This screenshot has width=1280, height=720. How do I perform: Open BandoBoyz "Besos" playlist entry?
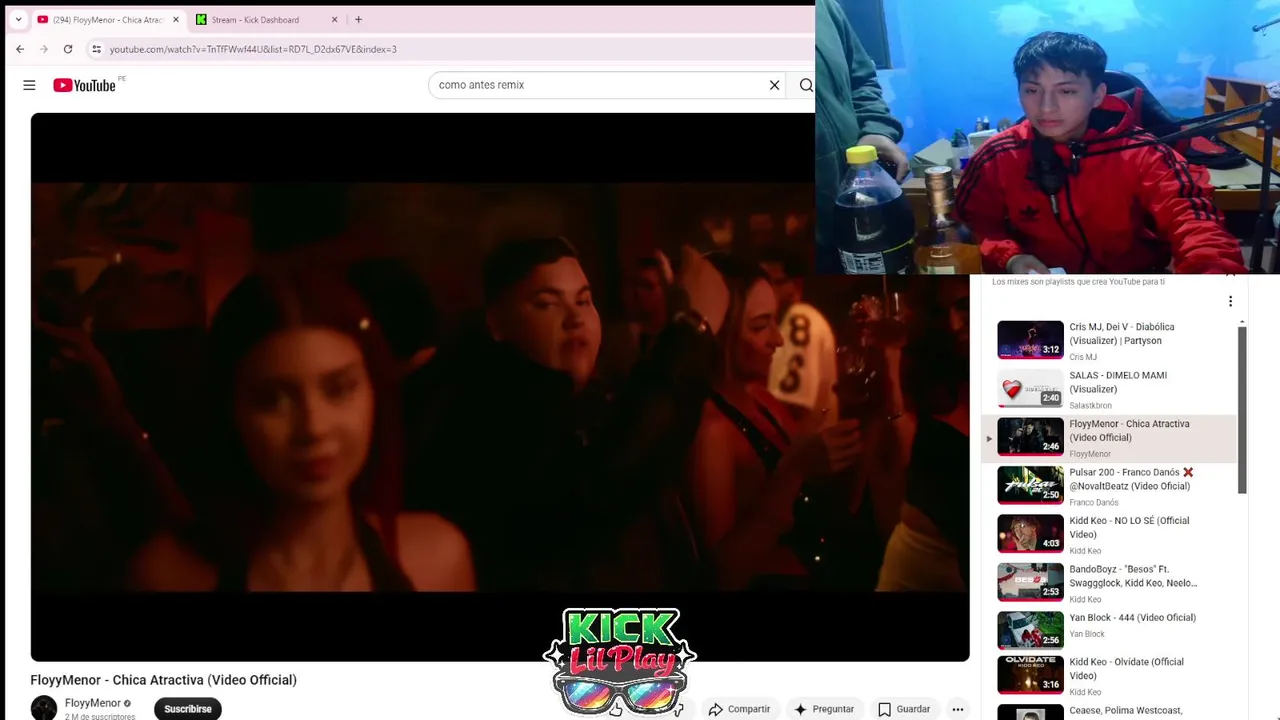tap(1109, 582)
